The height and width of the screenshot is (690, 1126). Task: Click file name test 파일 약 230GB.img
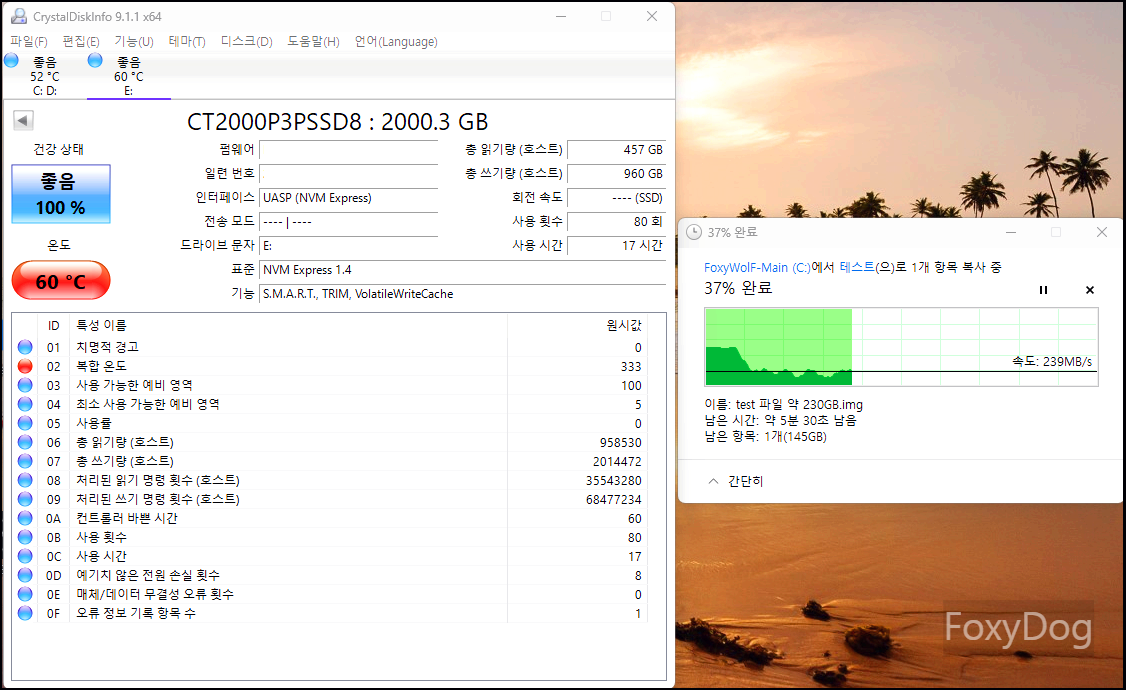click(x=799, y=405)
